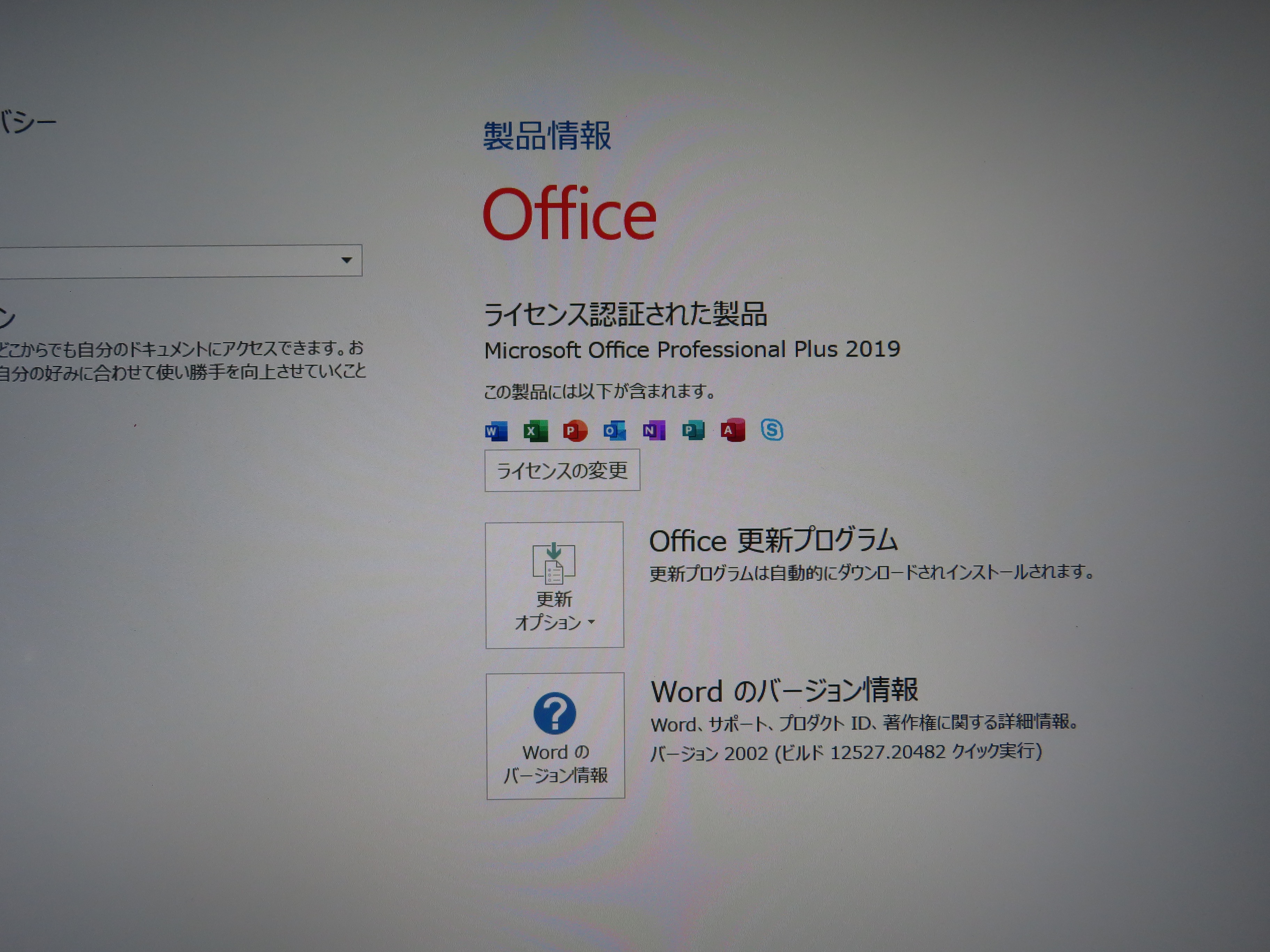Click the 製品情報 heading
The width and height of the screenshot is (1270, 952).
pos(547,136)
